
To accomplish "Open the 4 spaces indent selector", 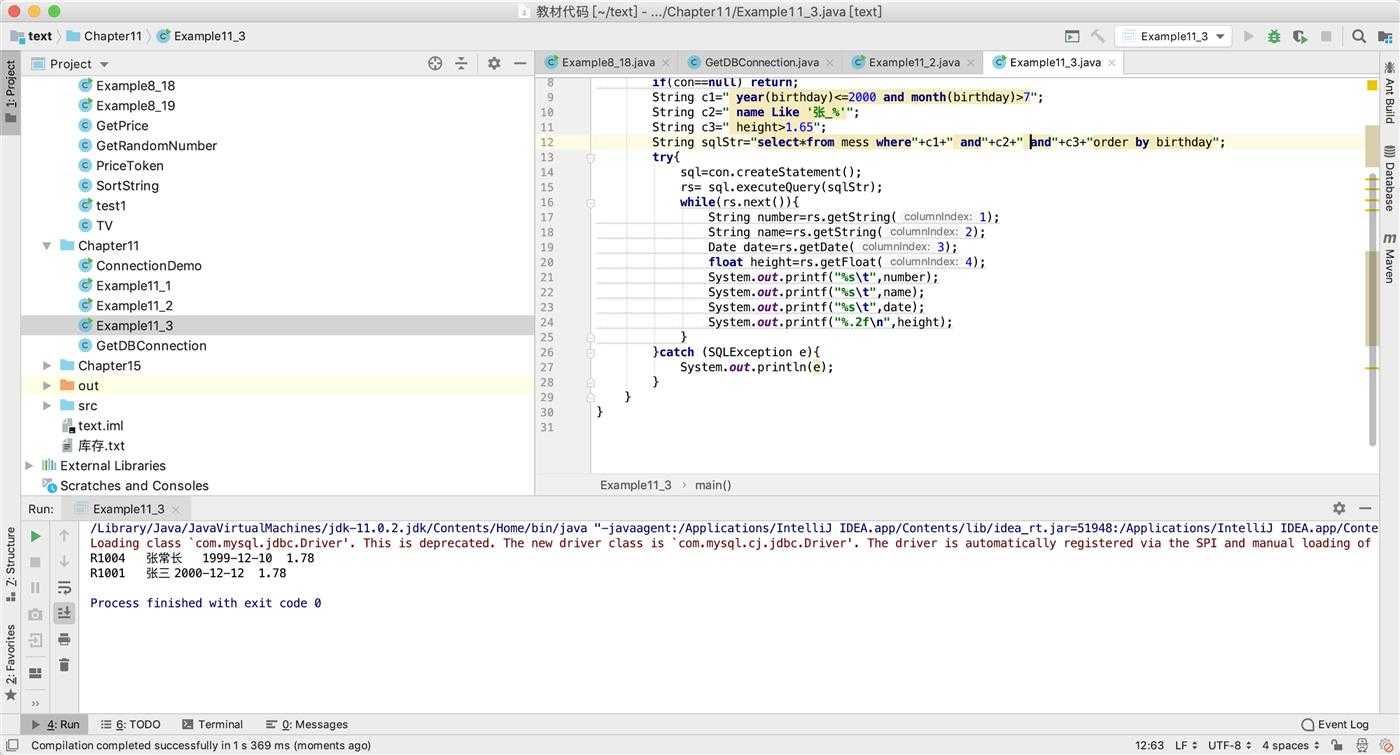I will click(x=1290, y=745).
